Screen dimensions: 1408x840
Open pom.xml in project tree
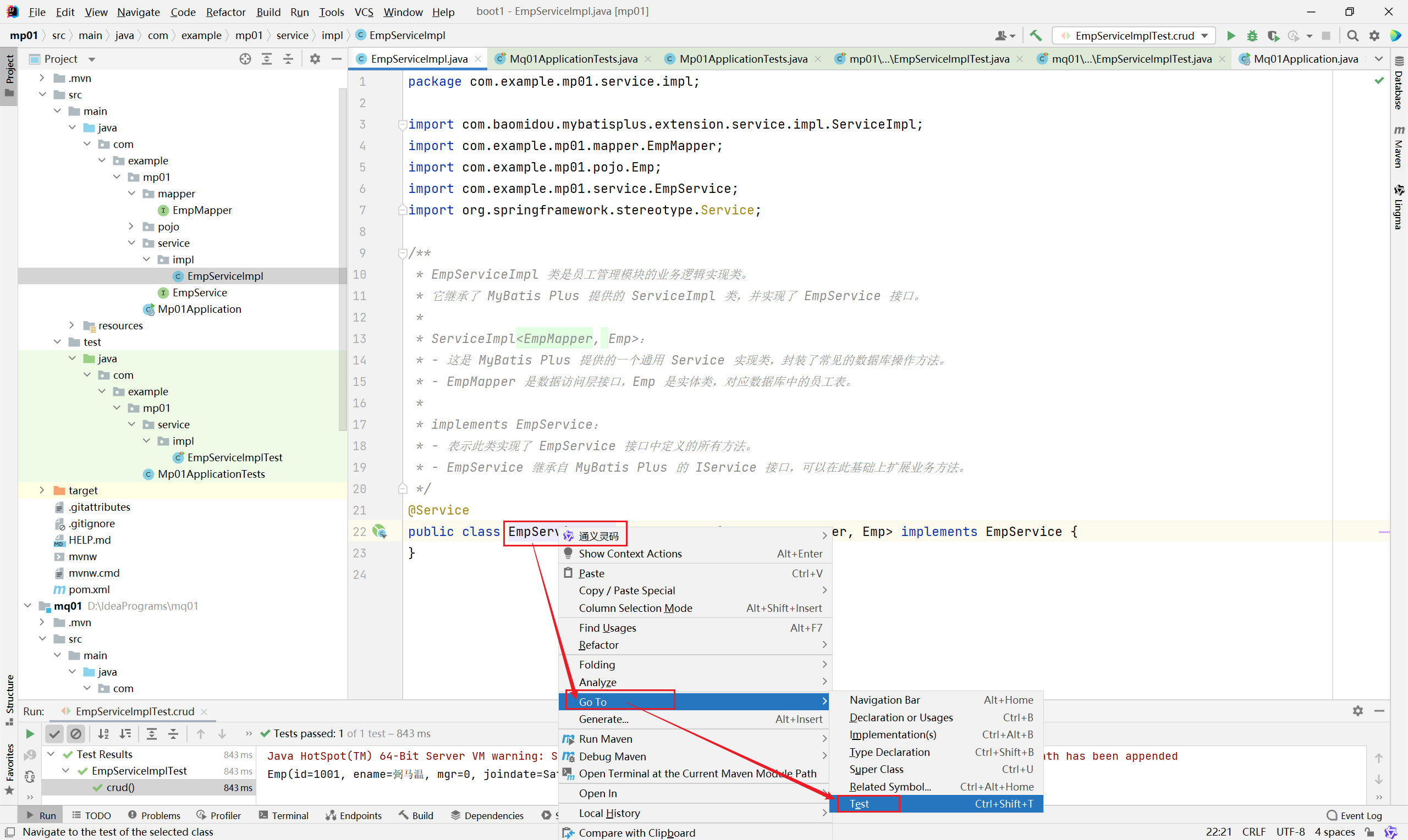pyautogui.click(x=89, y=589)
